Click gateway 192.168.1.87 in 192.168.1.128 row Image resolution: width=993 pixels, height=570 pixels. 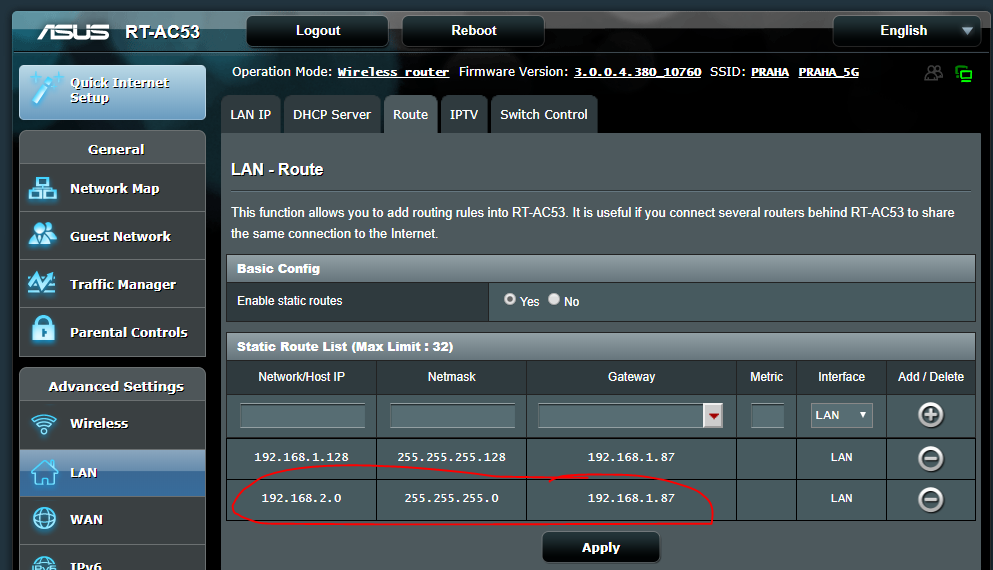[631, 457]
